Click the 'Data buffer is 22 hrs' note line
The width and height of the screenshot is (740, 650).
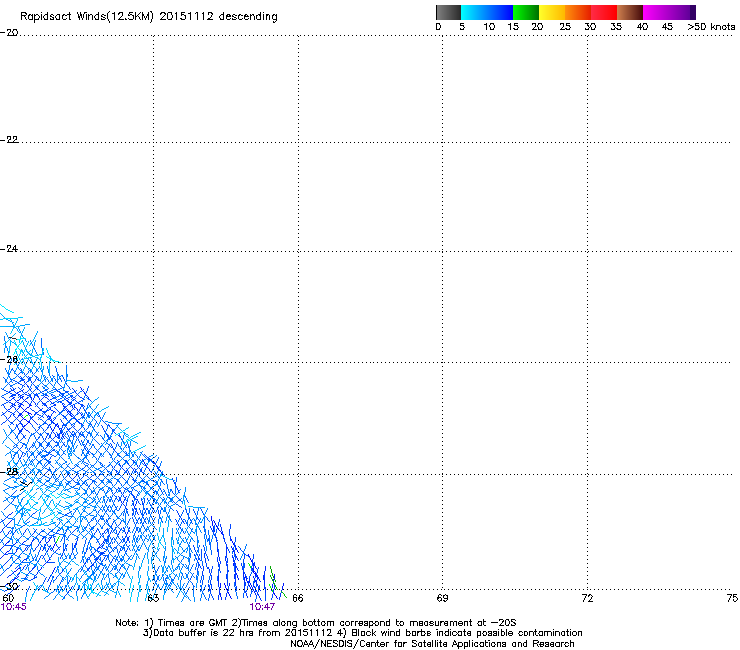362,633
